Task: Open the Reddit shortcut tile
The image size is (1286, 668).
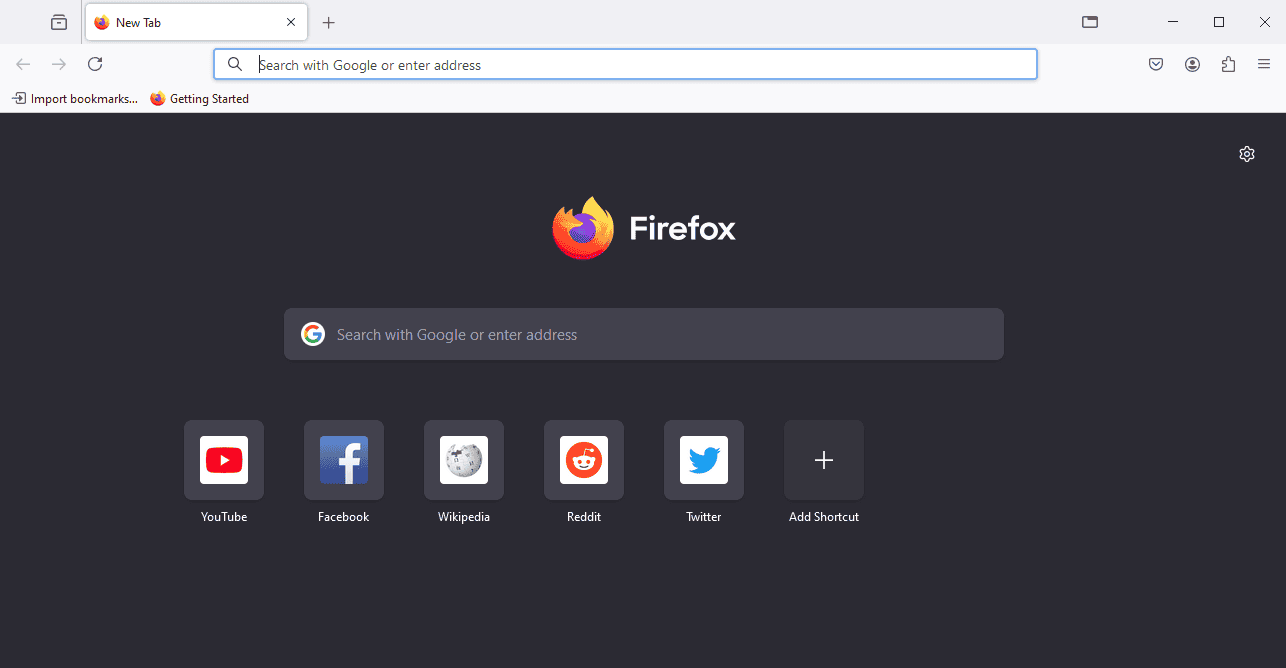Action: 584,460
